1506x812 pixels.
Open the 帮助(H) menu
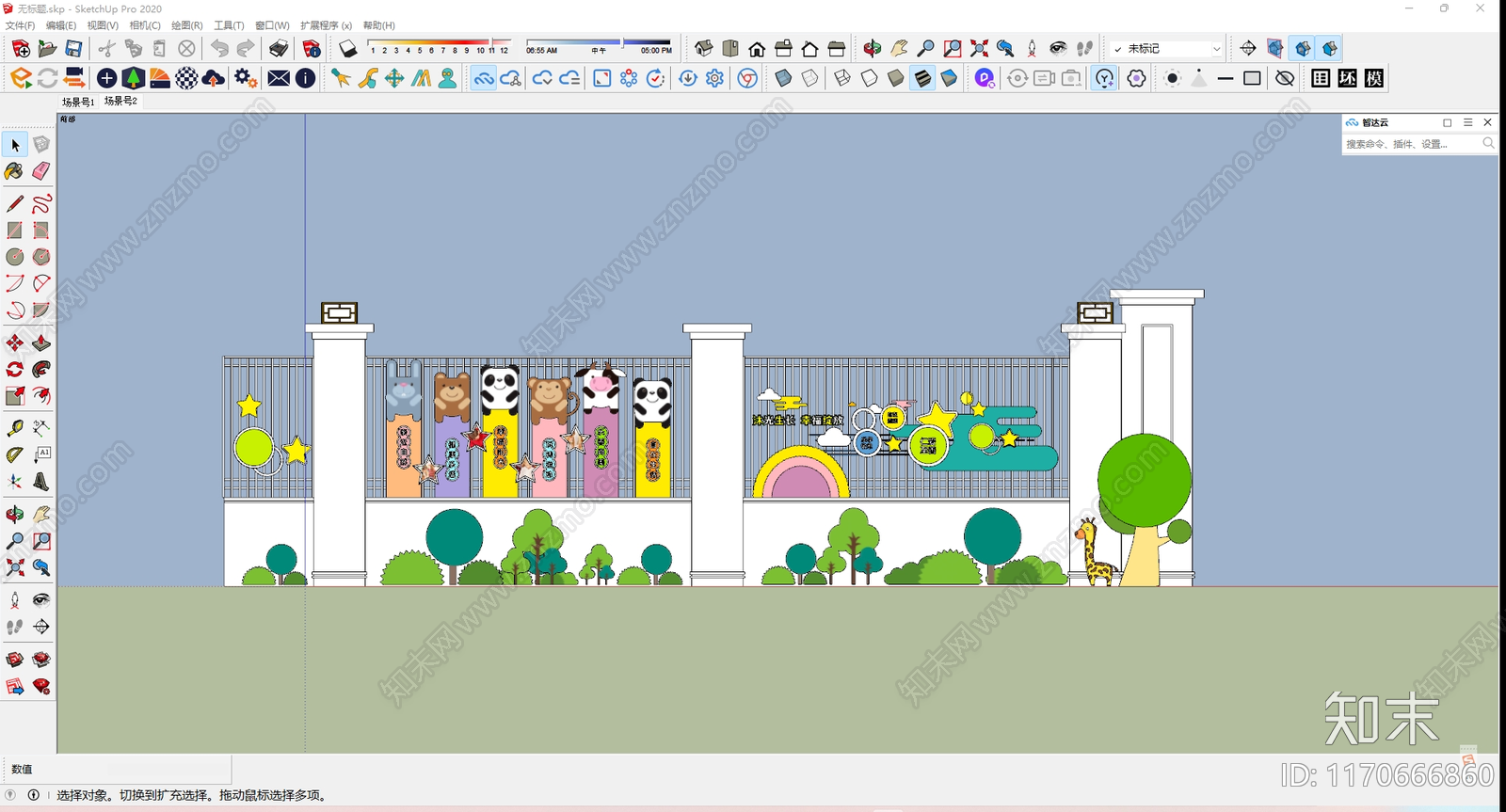pyautogui.click(x=379, y=25)
